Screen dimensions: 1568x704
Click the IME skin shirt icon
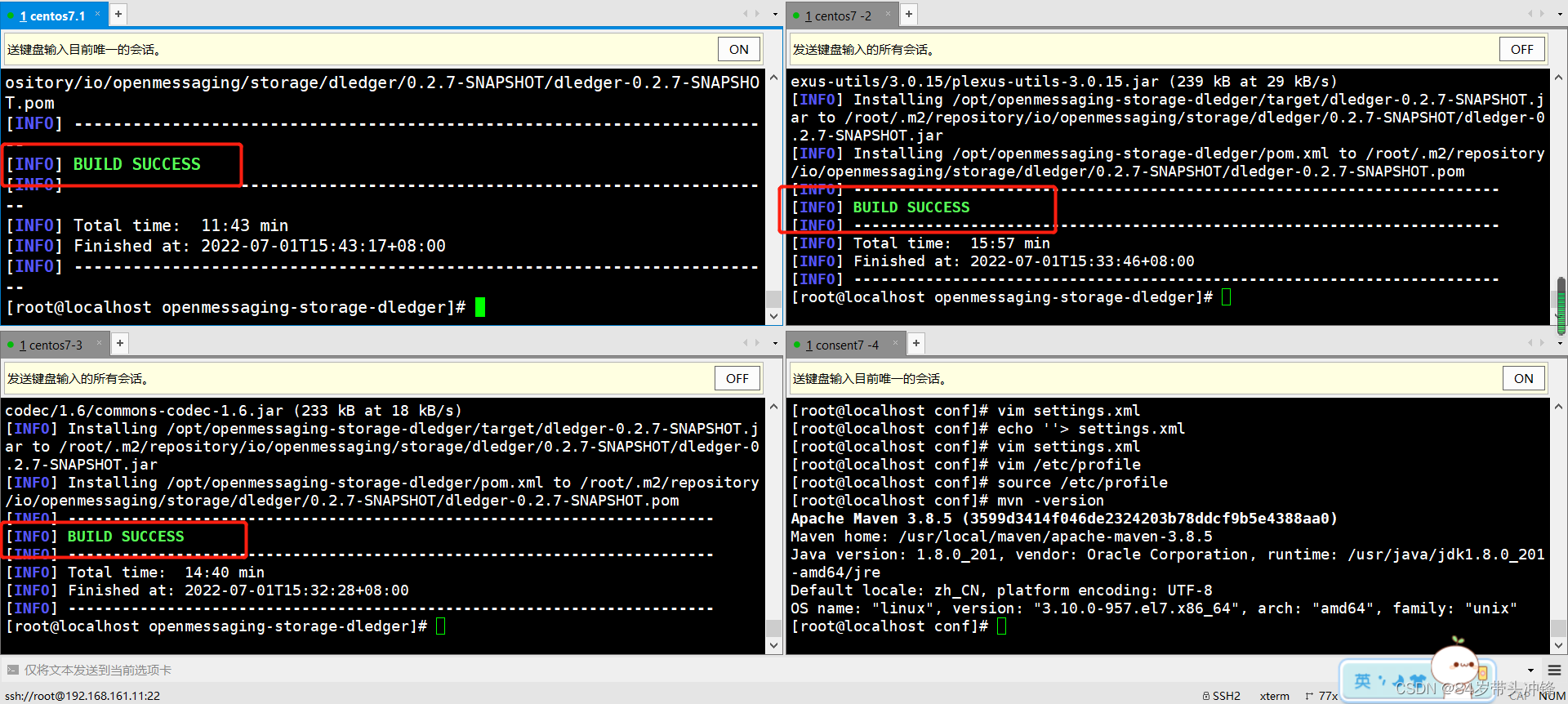tap(1418, 681)
